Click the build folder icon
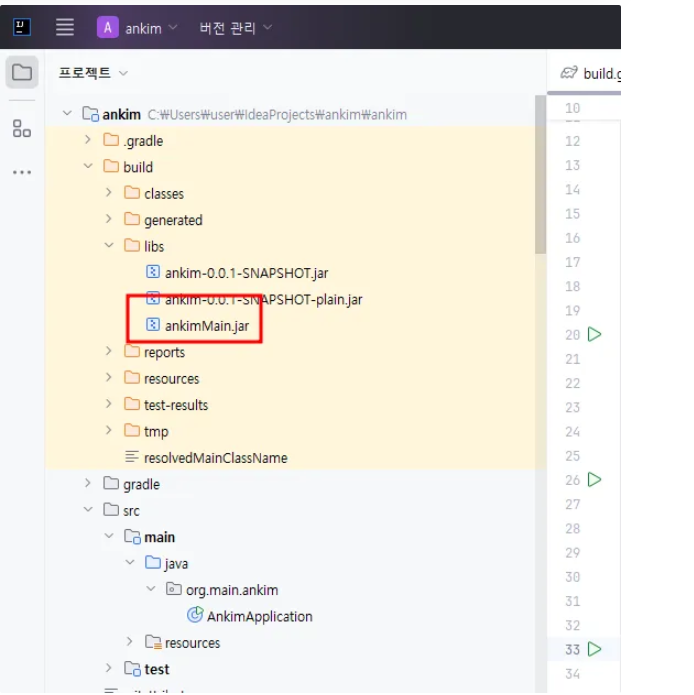This screenshot has height=695, width=694. point(111,166)
